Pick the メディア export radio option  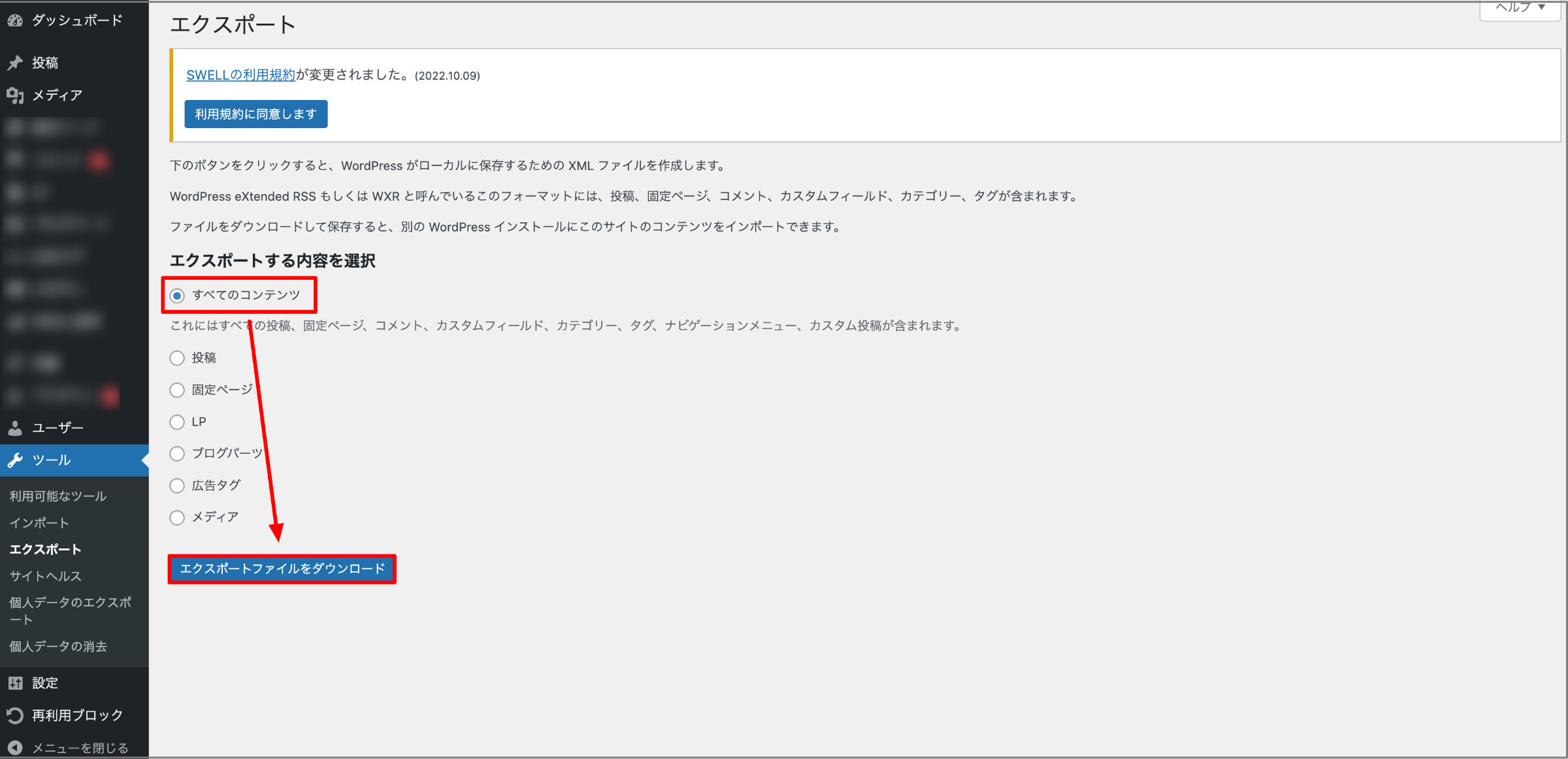coord(177,518)
